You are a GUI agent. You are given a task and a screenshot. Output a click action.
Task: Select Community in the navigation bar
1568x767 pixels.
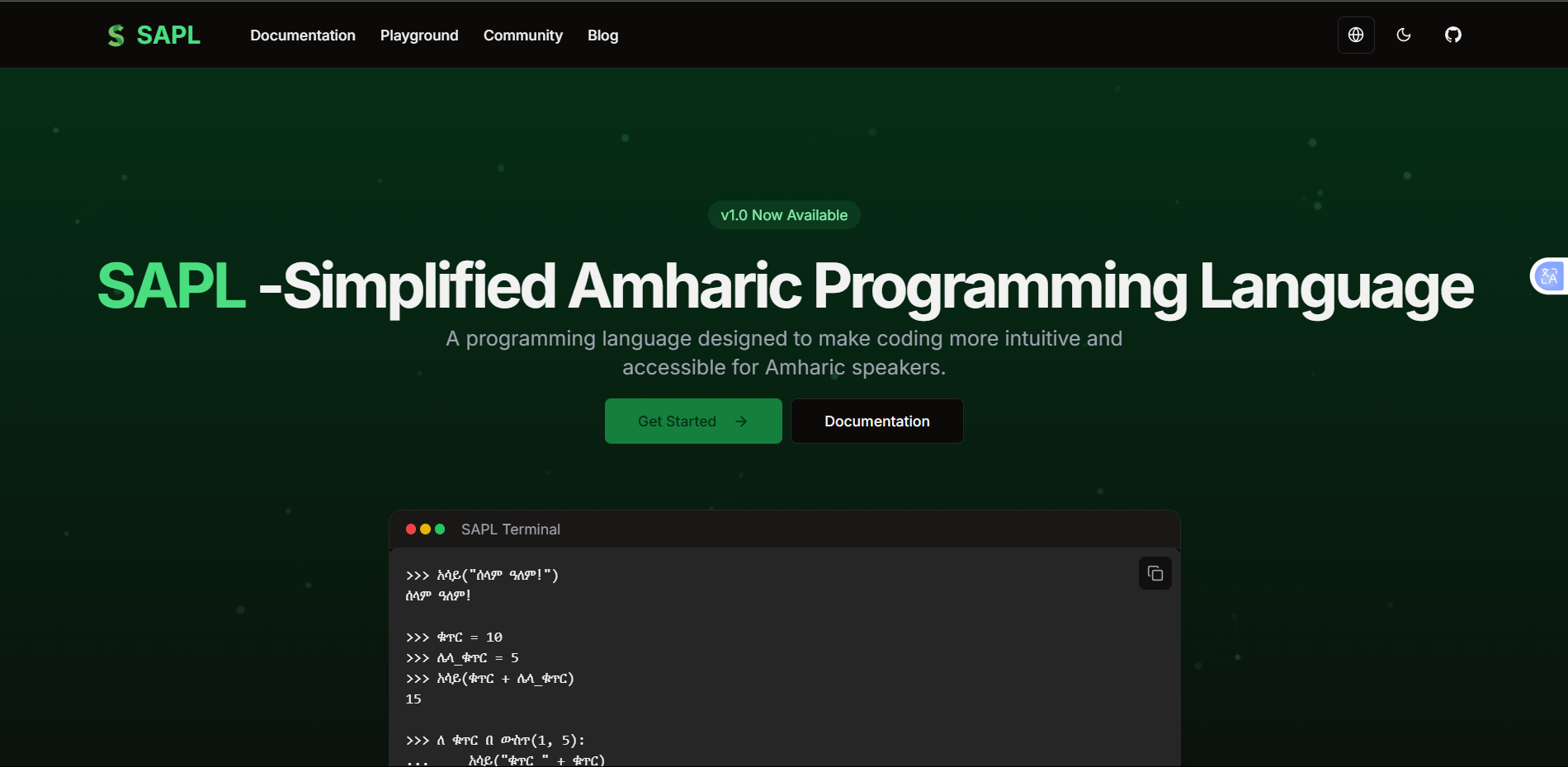(x=522, y=35)
